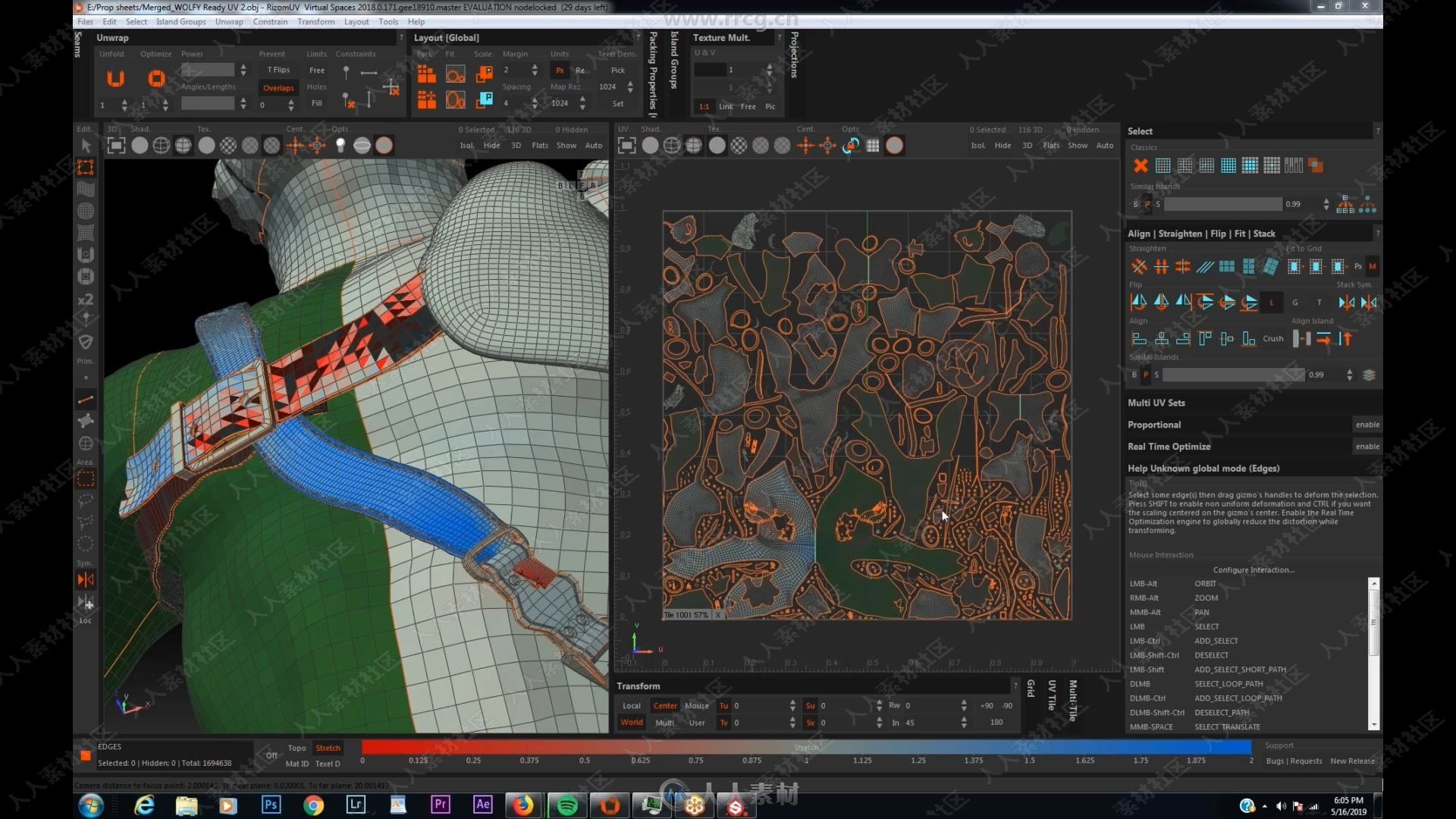Open the Help menu
Screen dimensions: 1456x819
coord(416,22)
